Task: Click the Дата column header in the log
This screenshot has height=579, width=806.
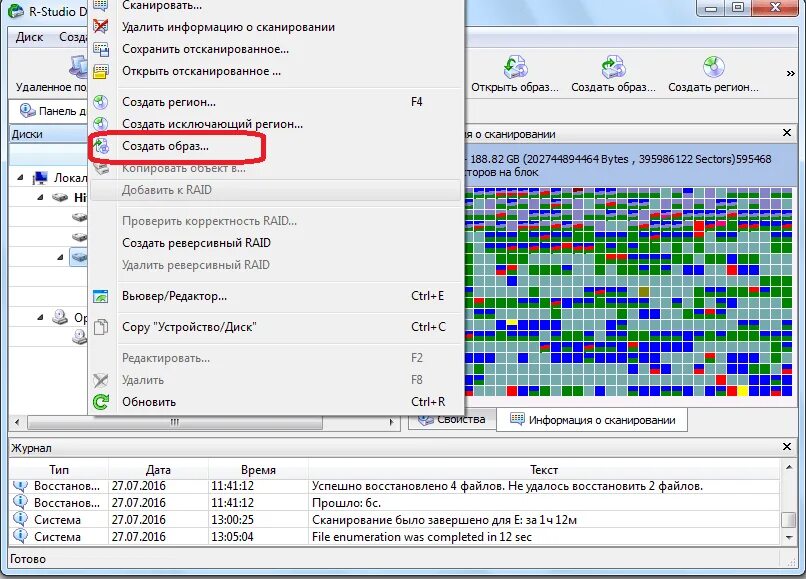Action: coord(158,469)
